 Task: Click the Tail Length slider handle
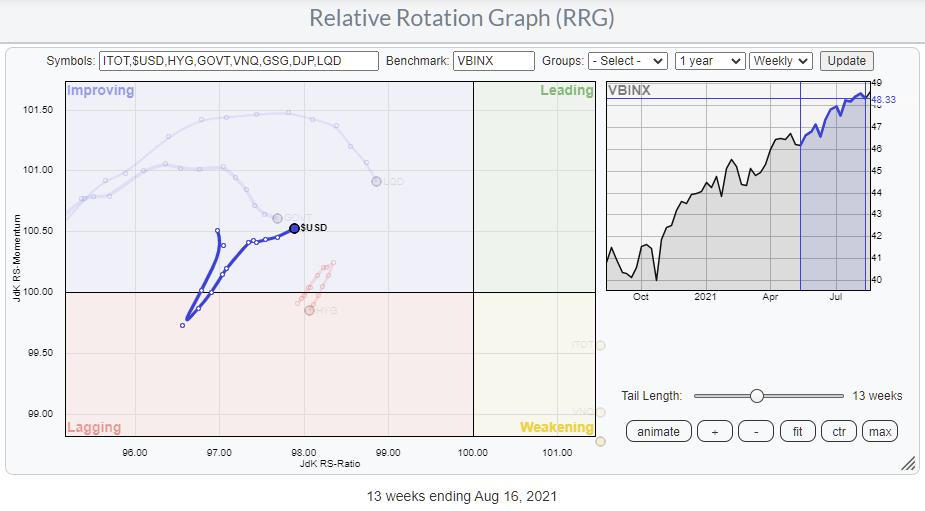tap(757, 396)
